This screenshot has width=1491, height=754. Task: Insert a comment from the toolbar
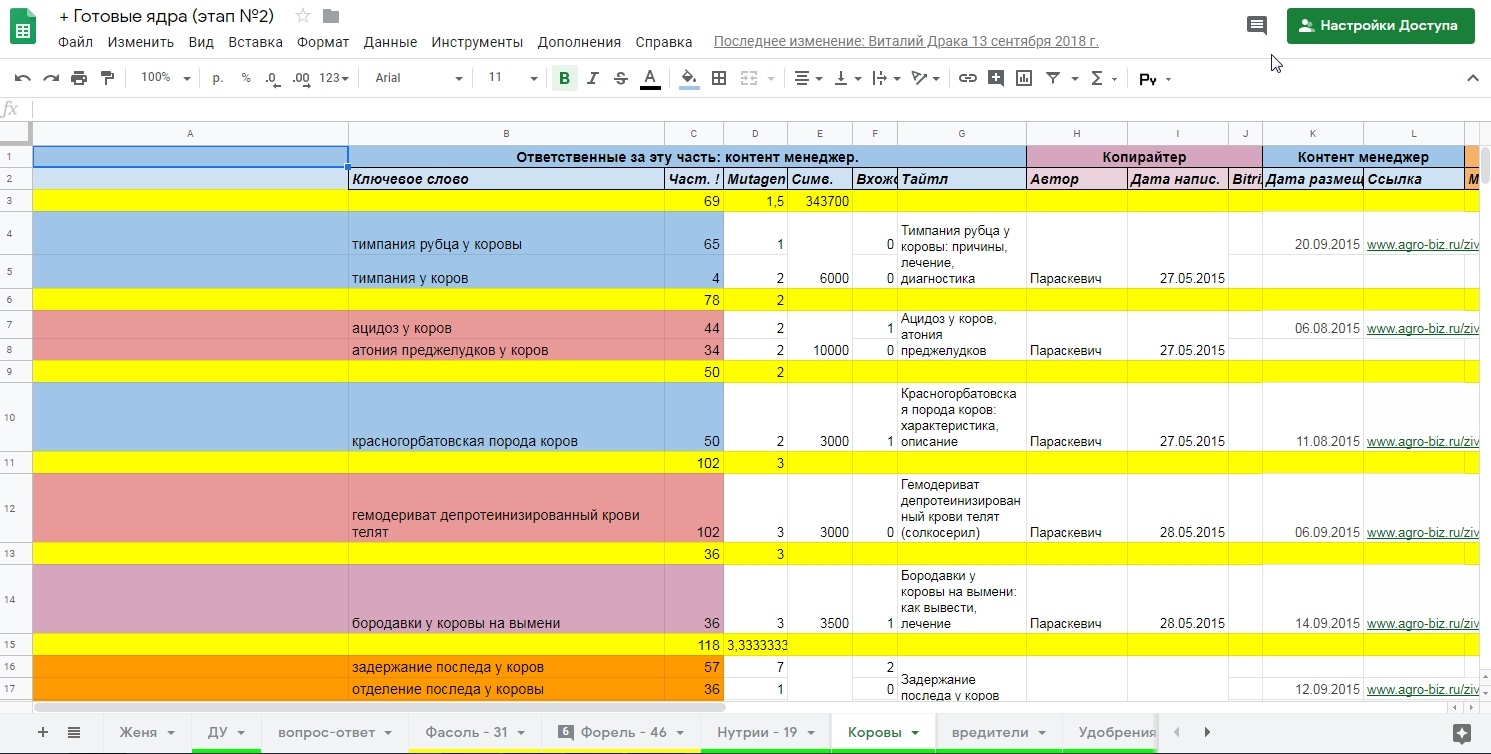996,78
